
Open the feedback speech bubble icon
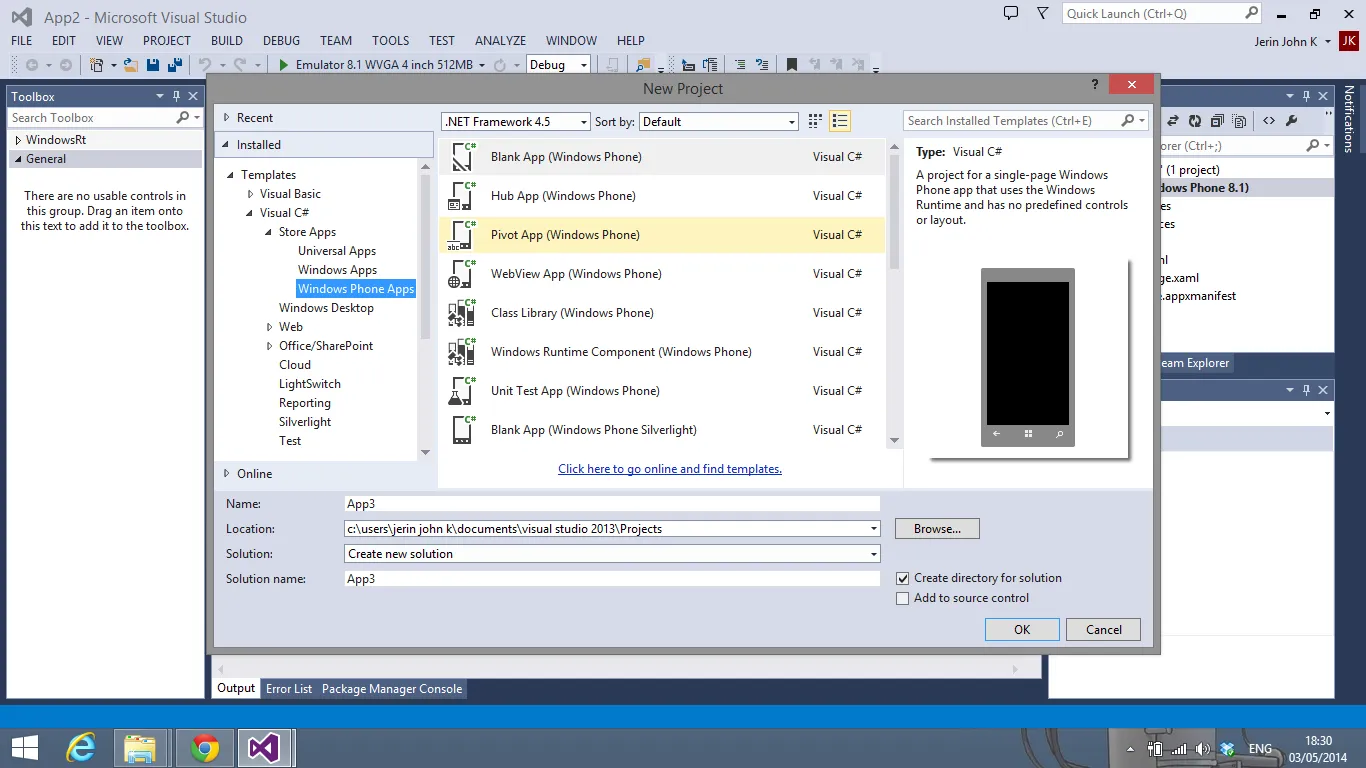point(1011,13)
